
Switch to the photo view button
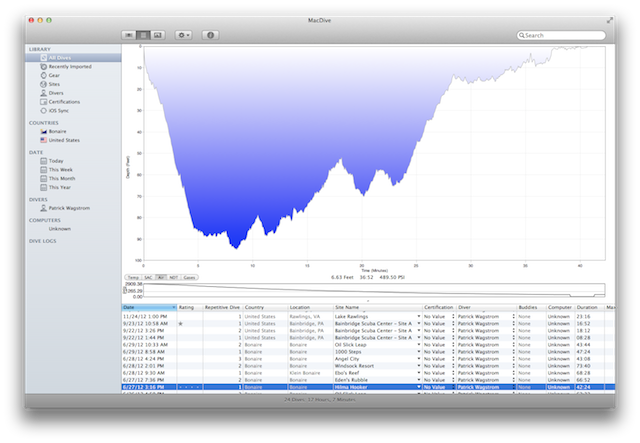click(158, 35)
